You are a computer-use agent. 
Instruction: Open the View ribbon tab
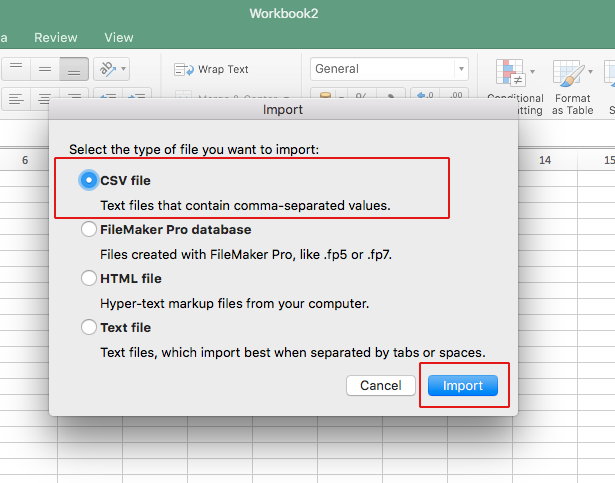click(119, 38)
